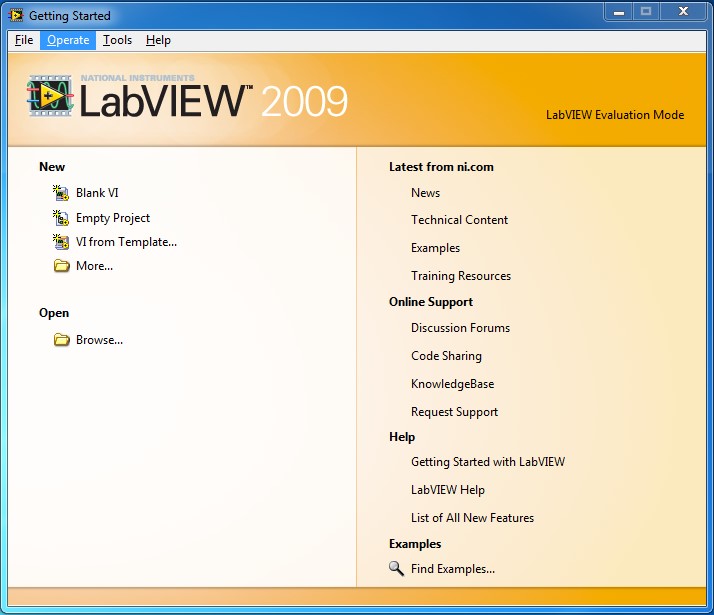Select the Request Support link
714x615 pixels.
coord(454,412)
